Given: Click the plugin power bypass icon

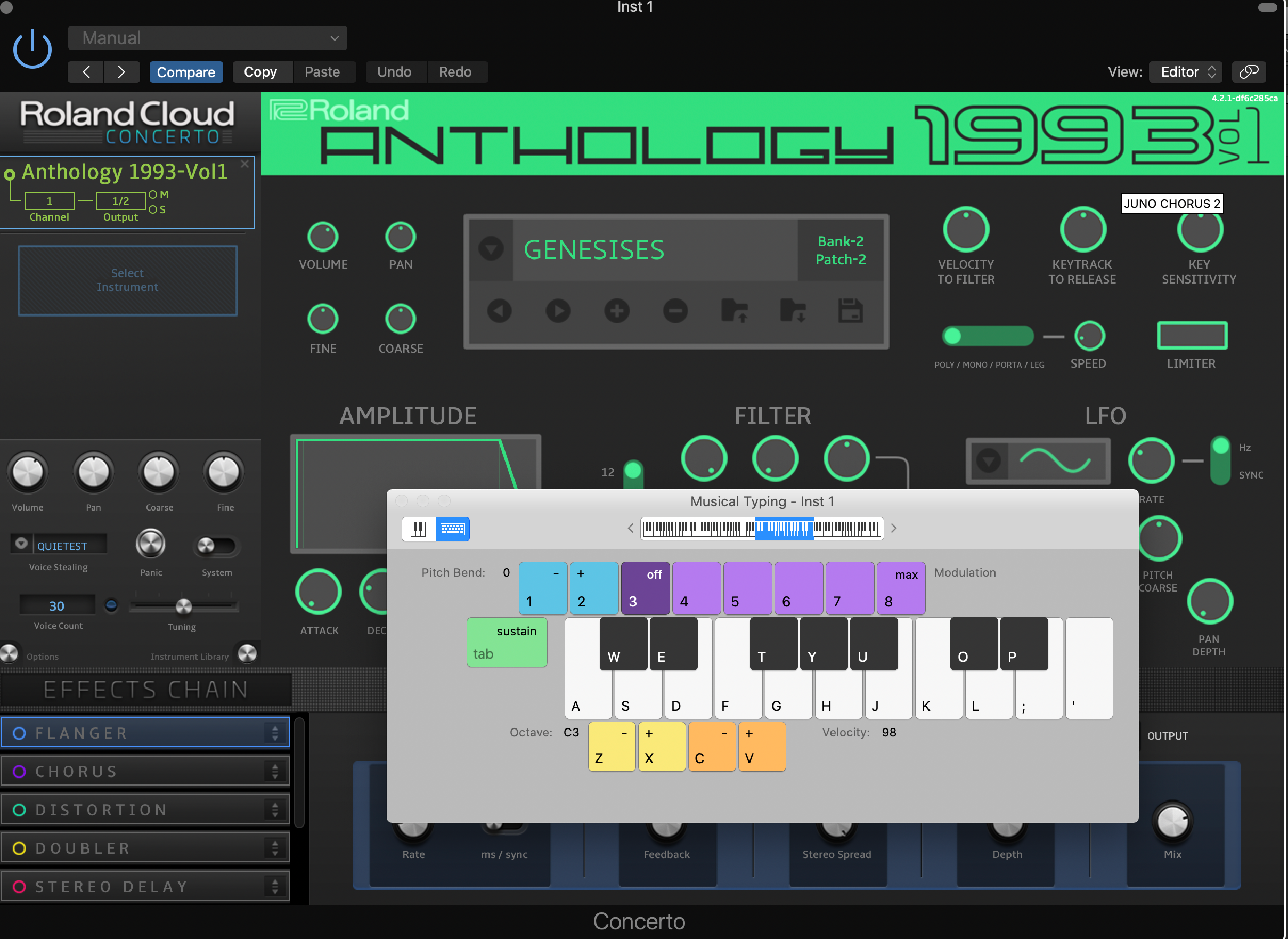Looking at the screenshot, I should (32, 50).
